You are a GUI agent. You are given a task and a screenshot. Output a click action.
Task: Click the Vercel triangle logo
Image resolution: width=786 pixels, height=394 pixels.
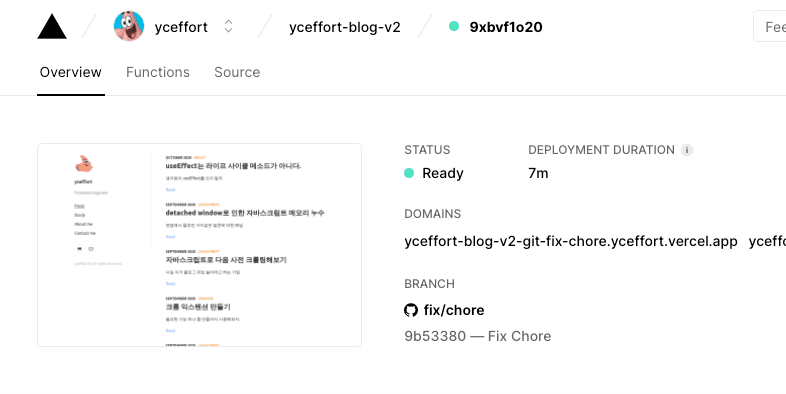[x=52, y=27]
